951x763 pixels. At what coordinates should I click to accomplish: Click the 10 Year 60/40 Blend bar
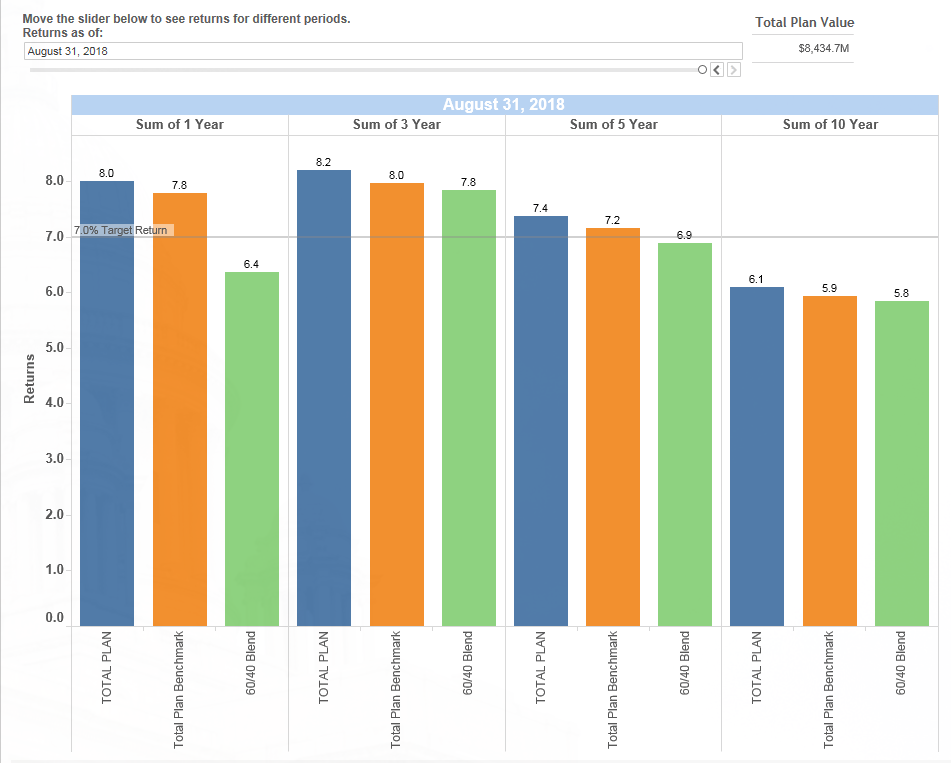pos(902,463)
